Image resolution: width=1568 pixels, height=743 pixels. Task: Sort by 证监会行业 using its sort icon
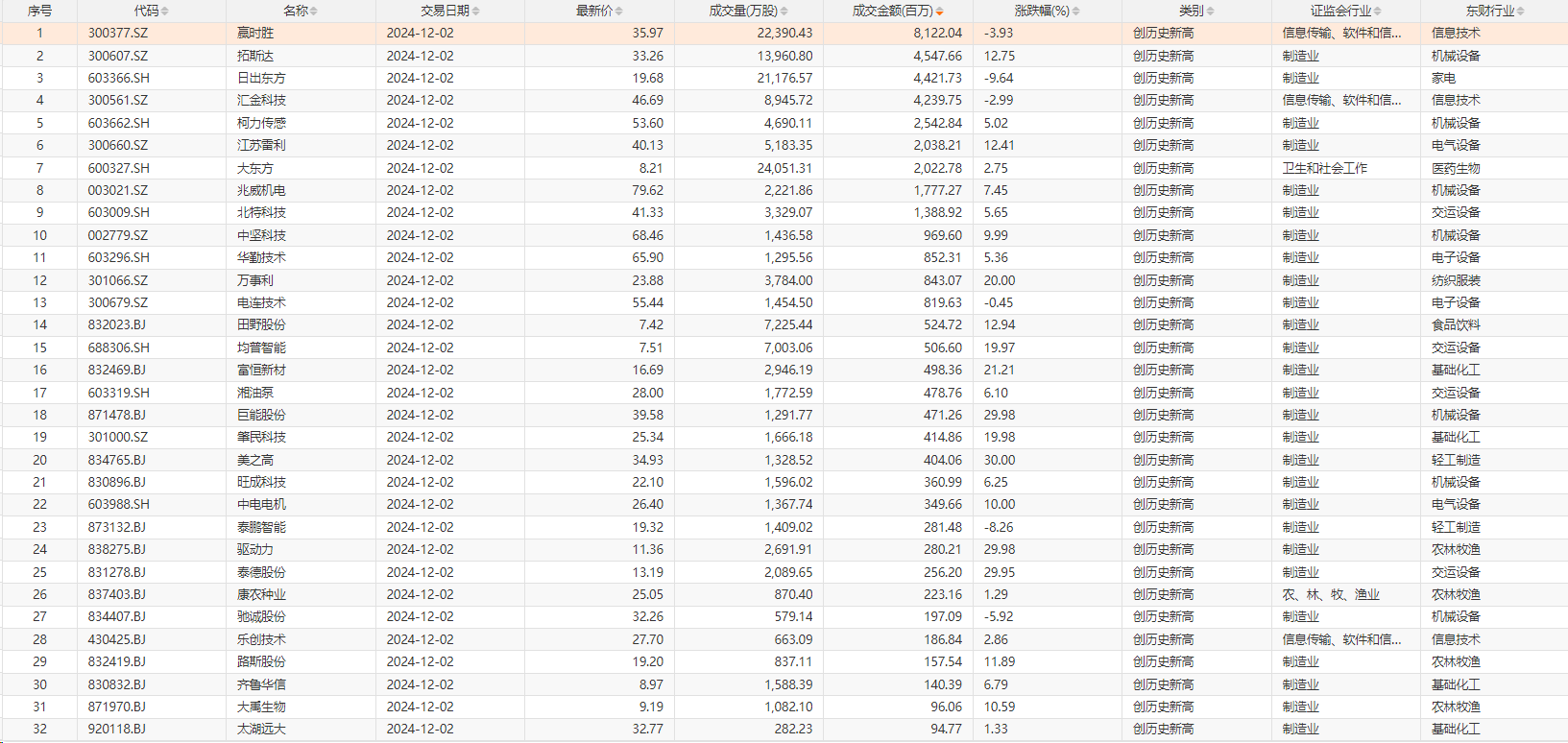coord(1378,12)
